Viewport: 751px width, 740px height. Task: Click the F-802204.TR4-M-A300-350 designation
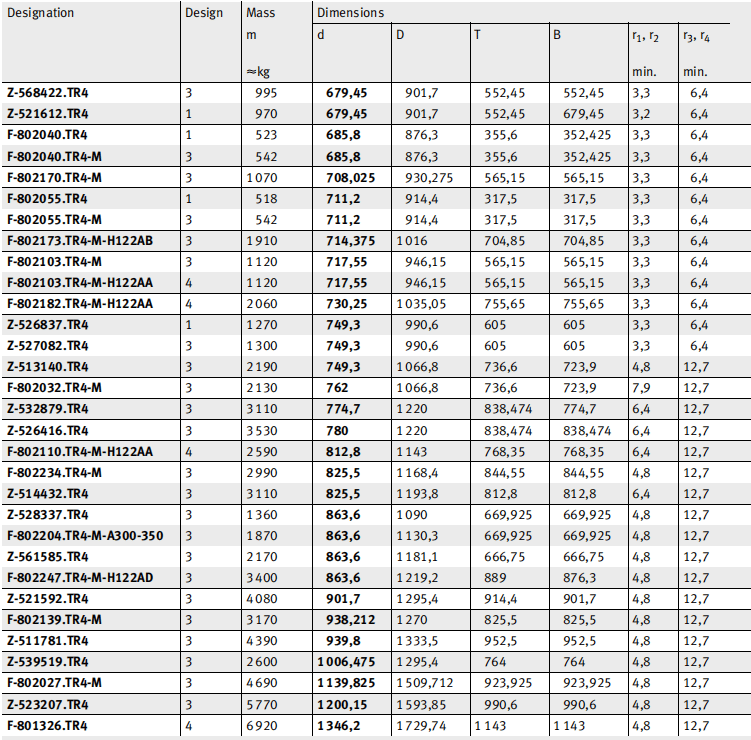click(84, 535)
